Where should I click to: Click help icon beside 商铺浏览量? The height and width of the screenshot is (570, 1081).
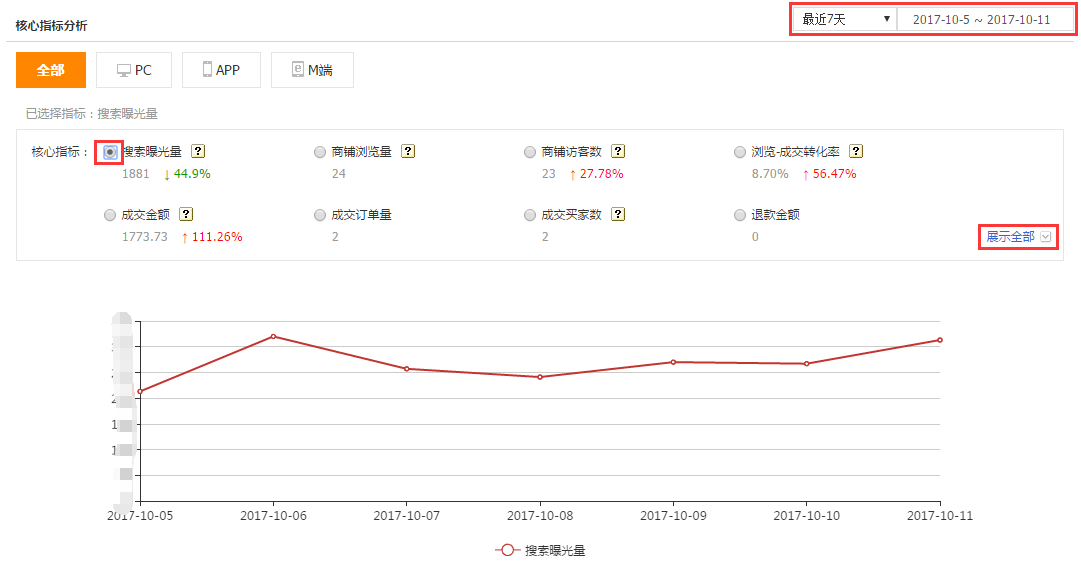[x=408, y=152]
